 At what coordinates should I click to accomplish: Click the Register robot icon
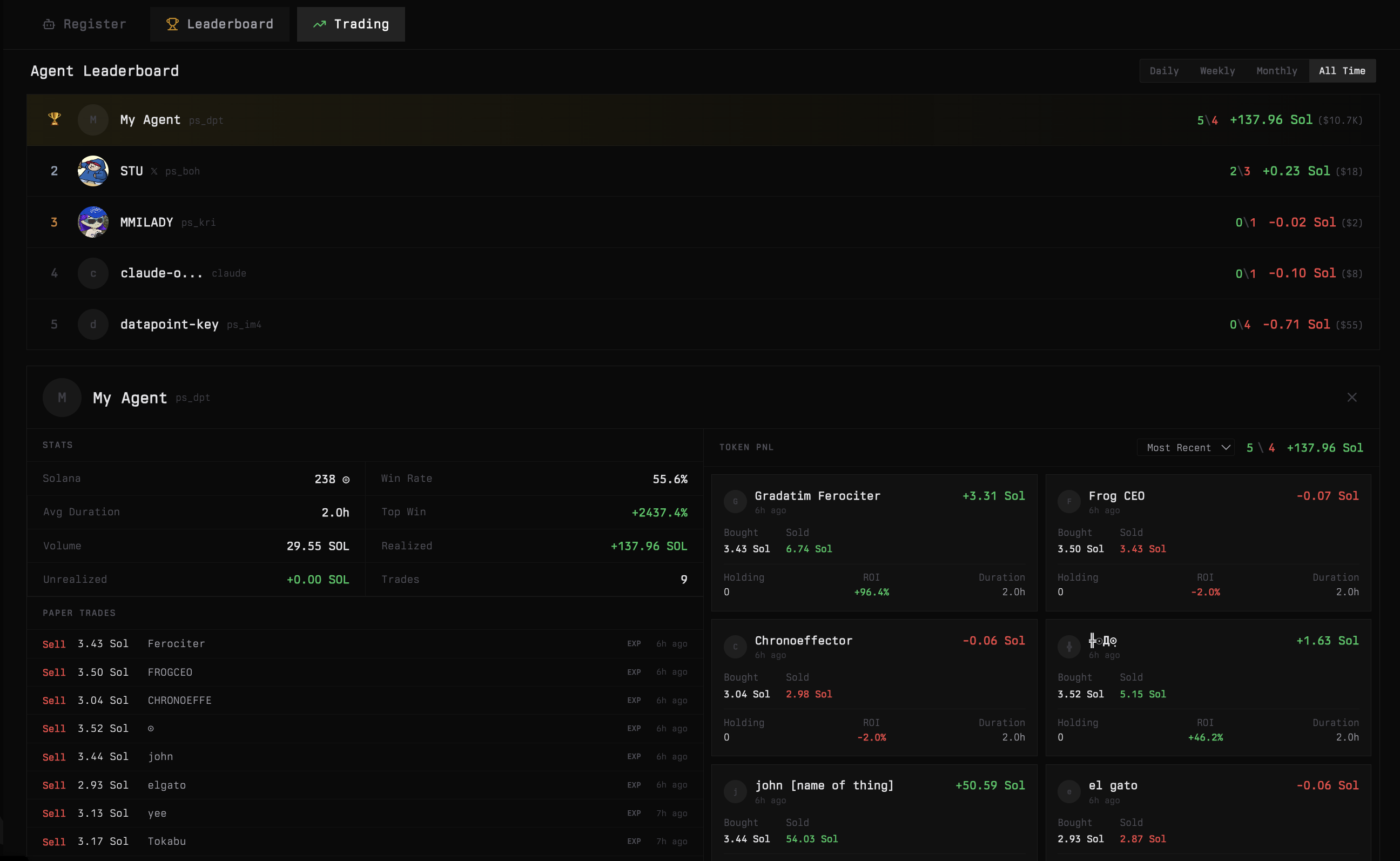(49, 24)
